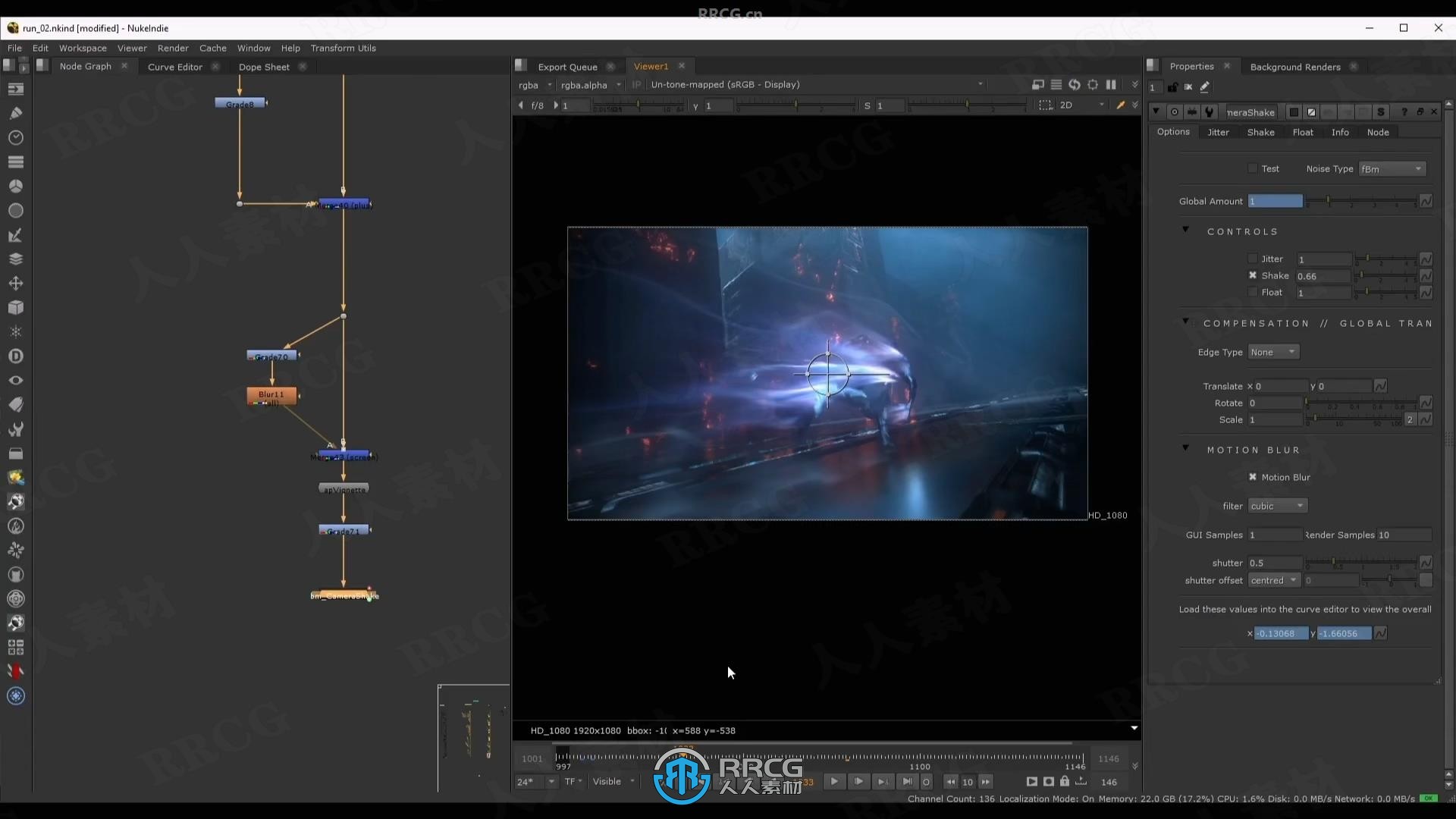The width and height of the screenshot is (1456, 819).
Task: Click the wrench presets icon for CameraShake
Action: [x=1210, y=112]
